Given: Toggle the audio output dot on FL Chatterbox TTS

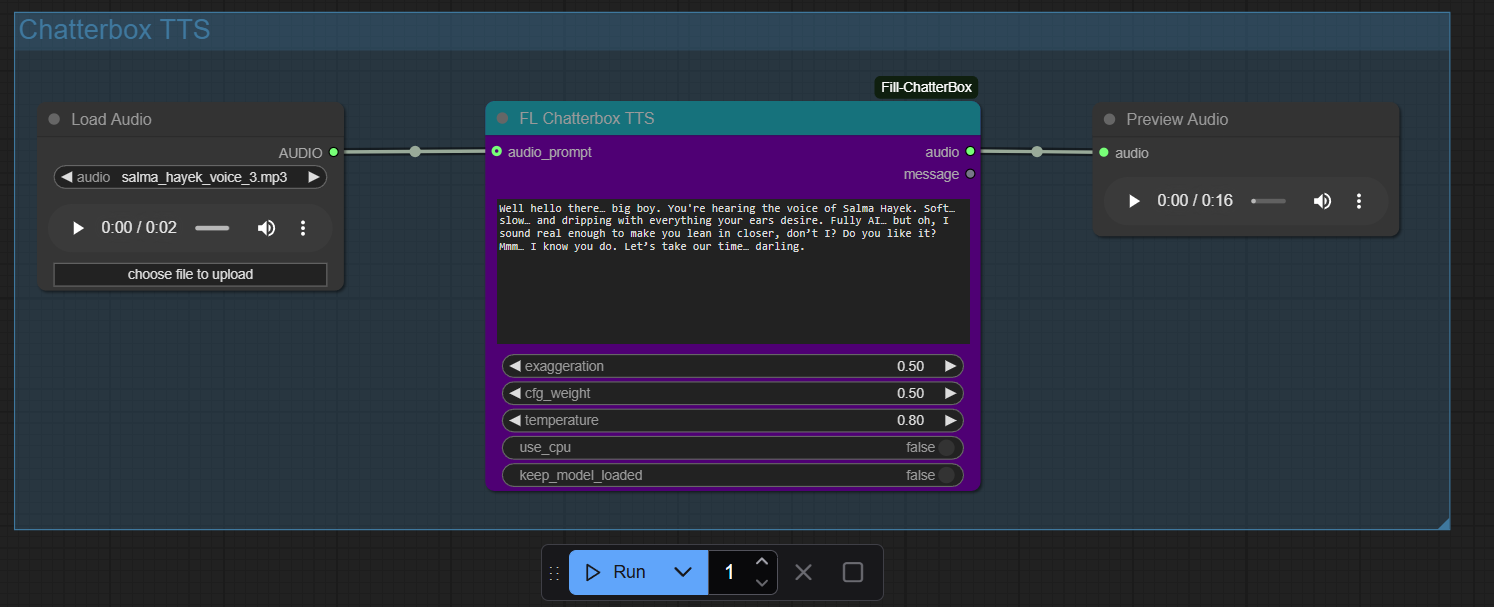Looking at the screenshot, I should (x=968, y=151).
